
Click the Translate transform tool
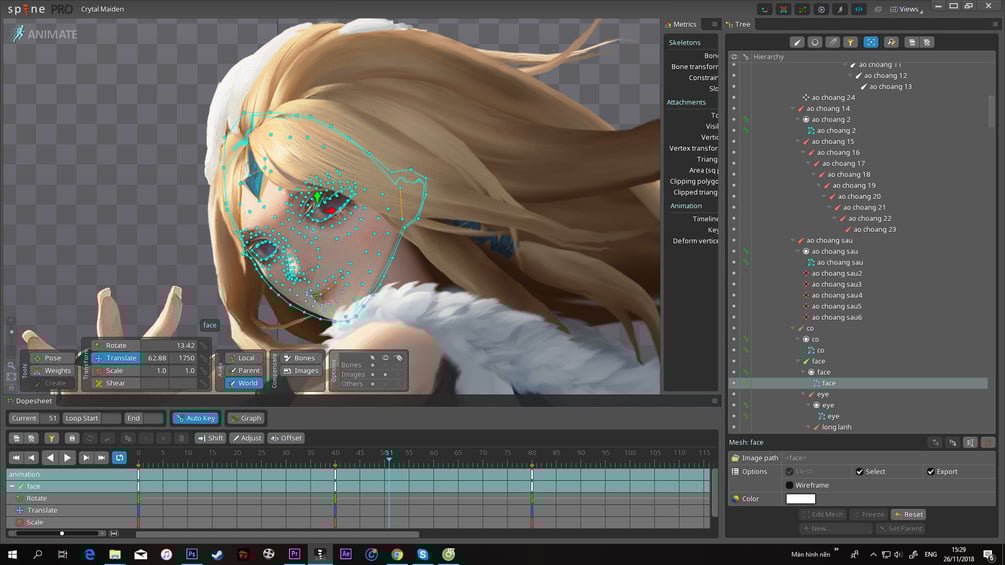[x=115, y=358]
